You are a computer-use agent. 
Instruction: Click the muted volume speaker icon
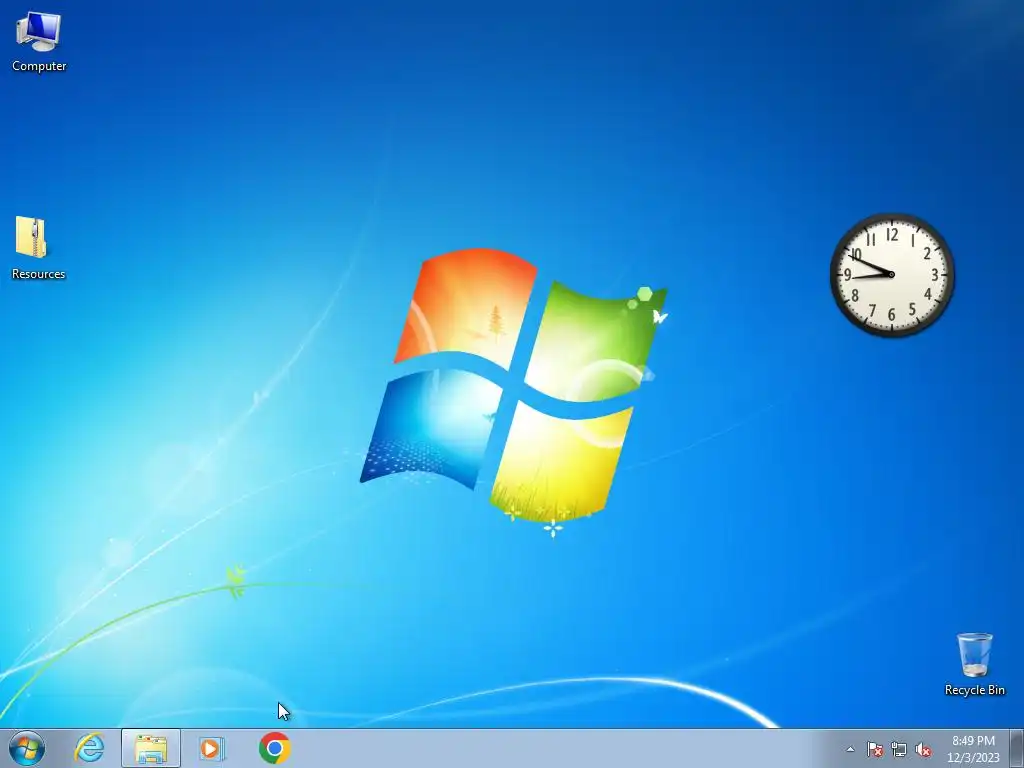pos(923,749)
